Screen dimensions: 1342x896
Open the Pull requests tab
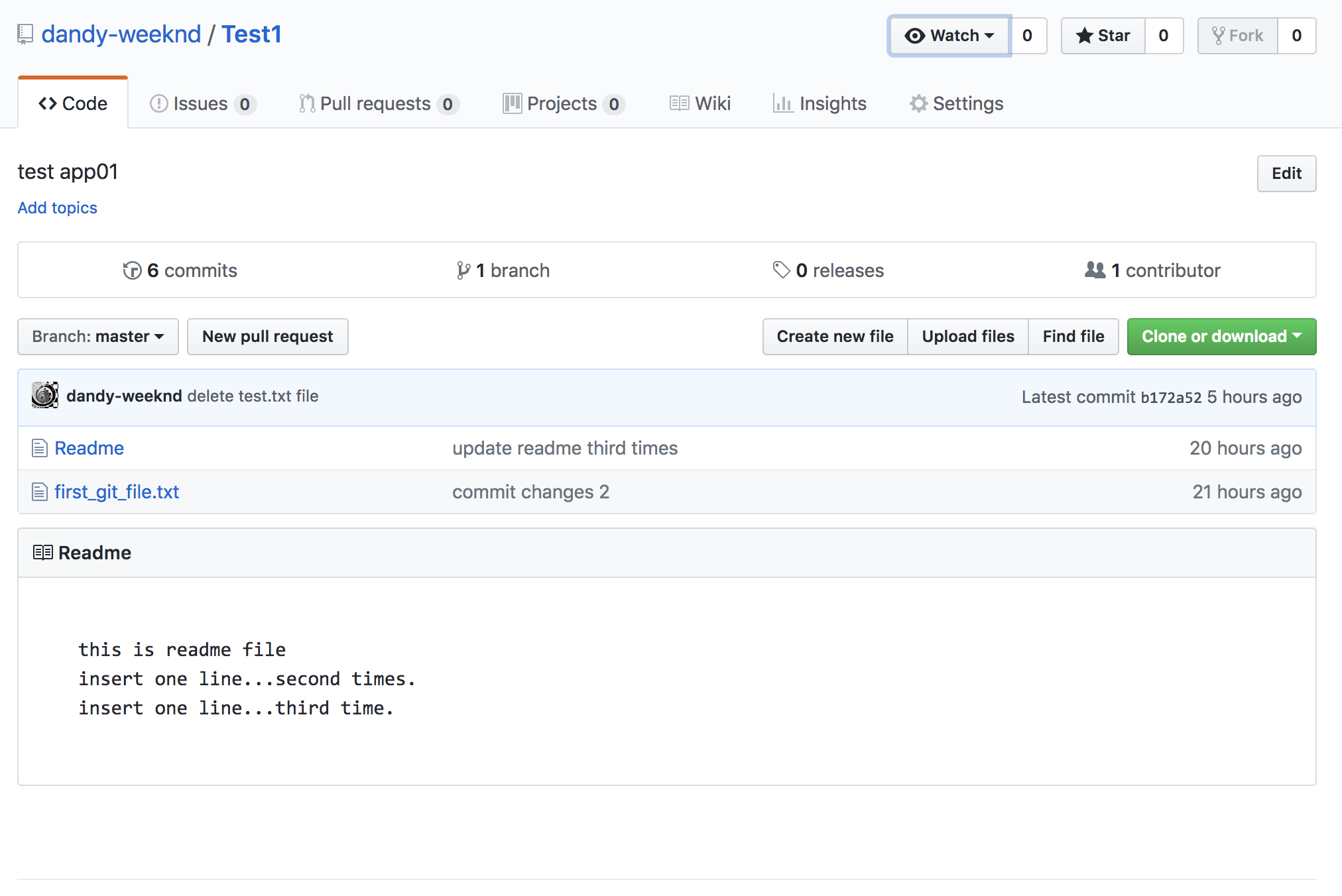378,103
